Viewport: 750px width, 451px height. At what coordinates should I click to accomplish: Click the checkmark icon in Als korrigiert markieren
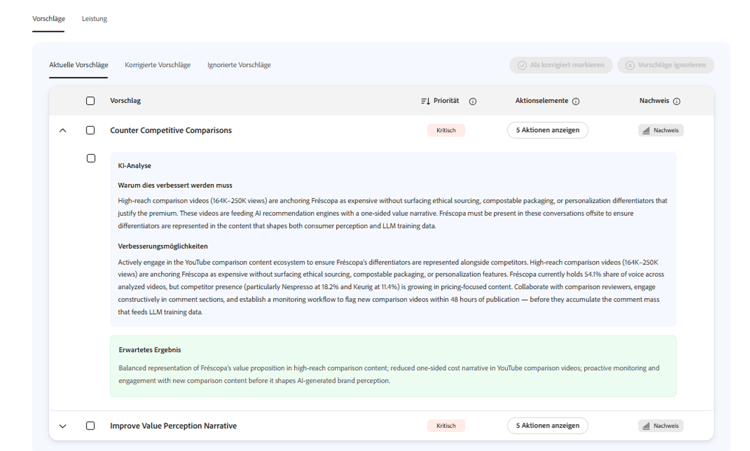pos(522,65)
